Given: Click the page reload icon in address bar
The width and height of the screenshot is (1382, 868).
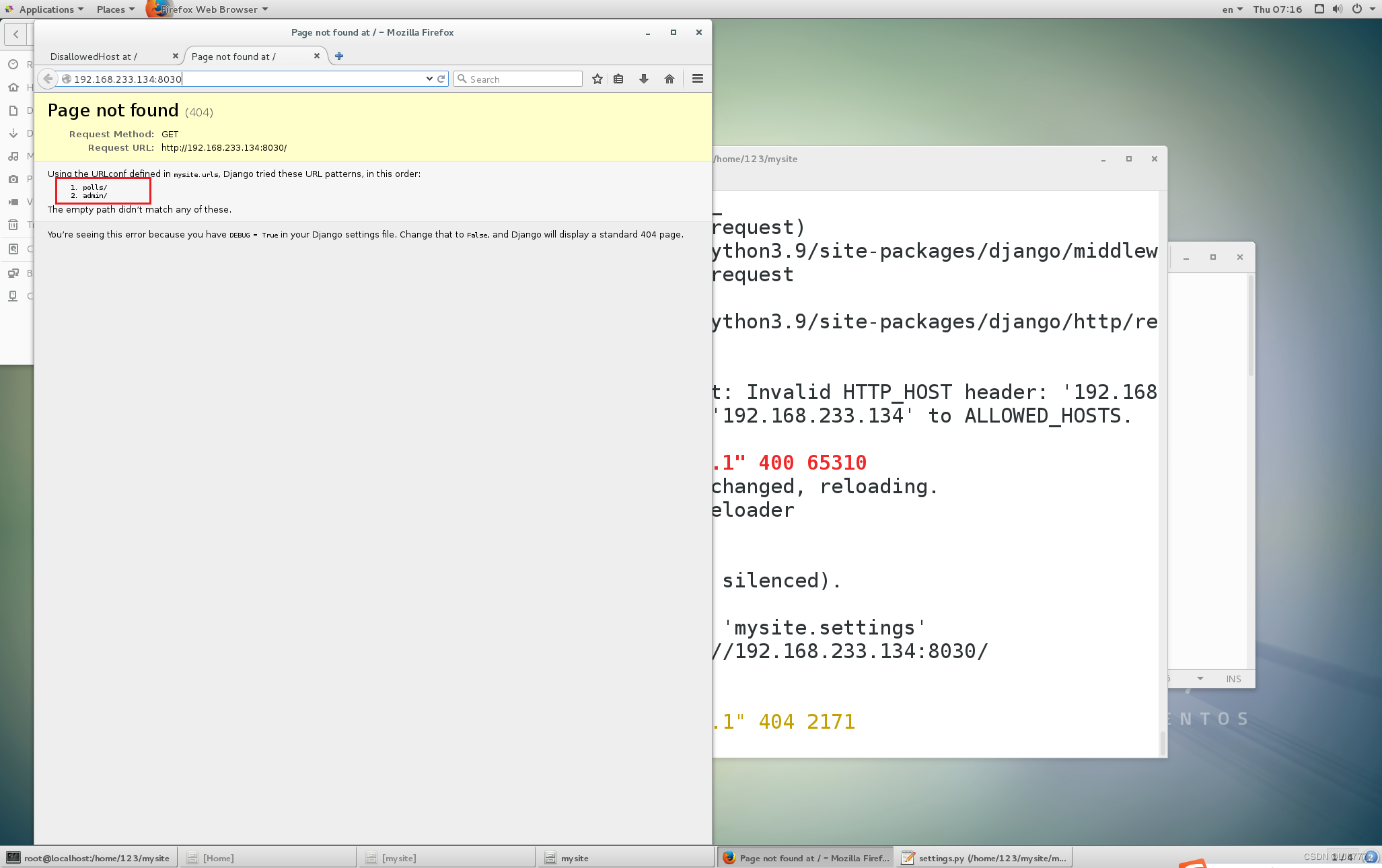Looking at the screenshot, I should tap(441, 79).
